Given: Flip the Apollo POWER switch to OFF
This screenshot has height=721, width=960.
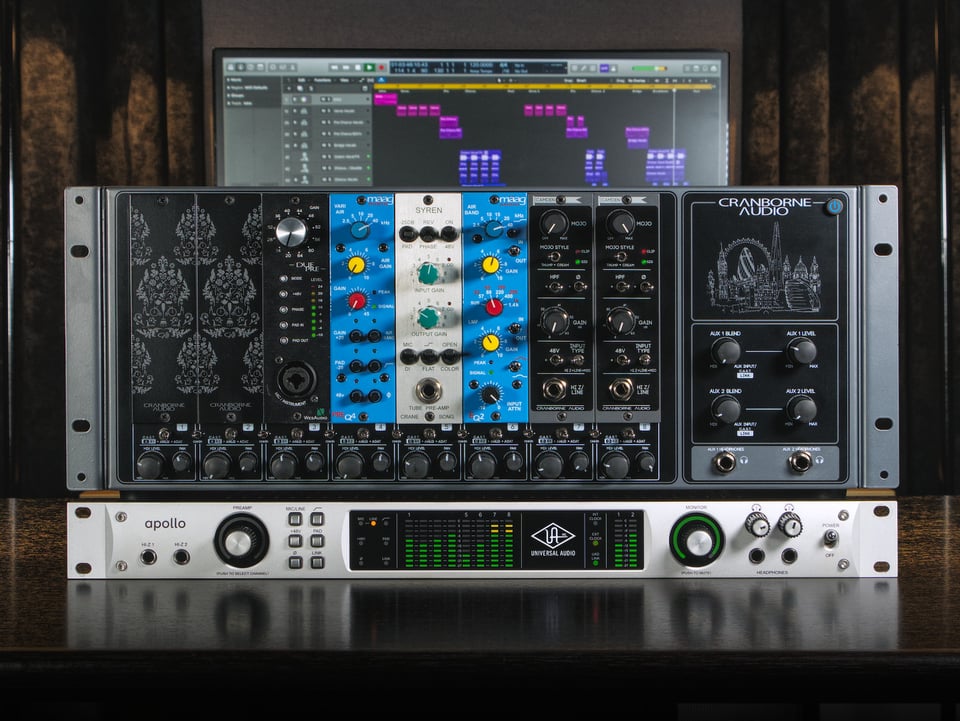Looking at the screenshot, I should click(831, 540).
